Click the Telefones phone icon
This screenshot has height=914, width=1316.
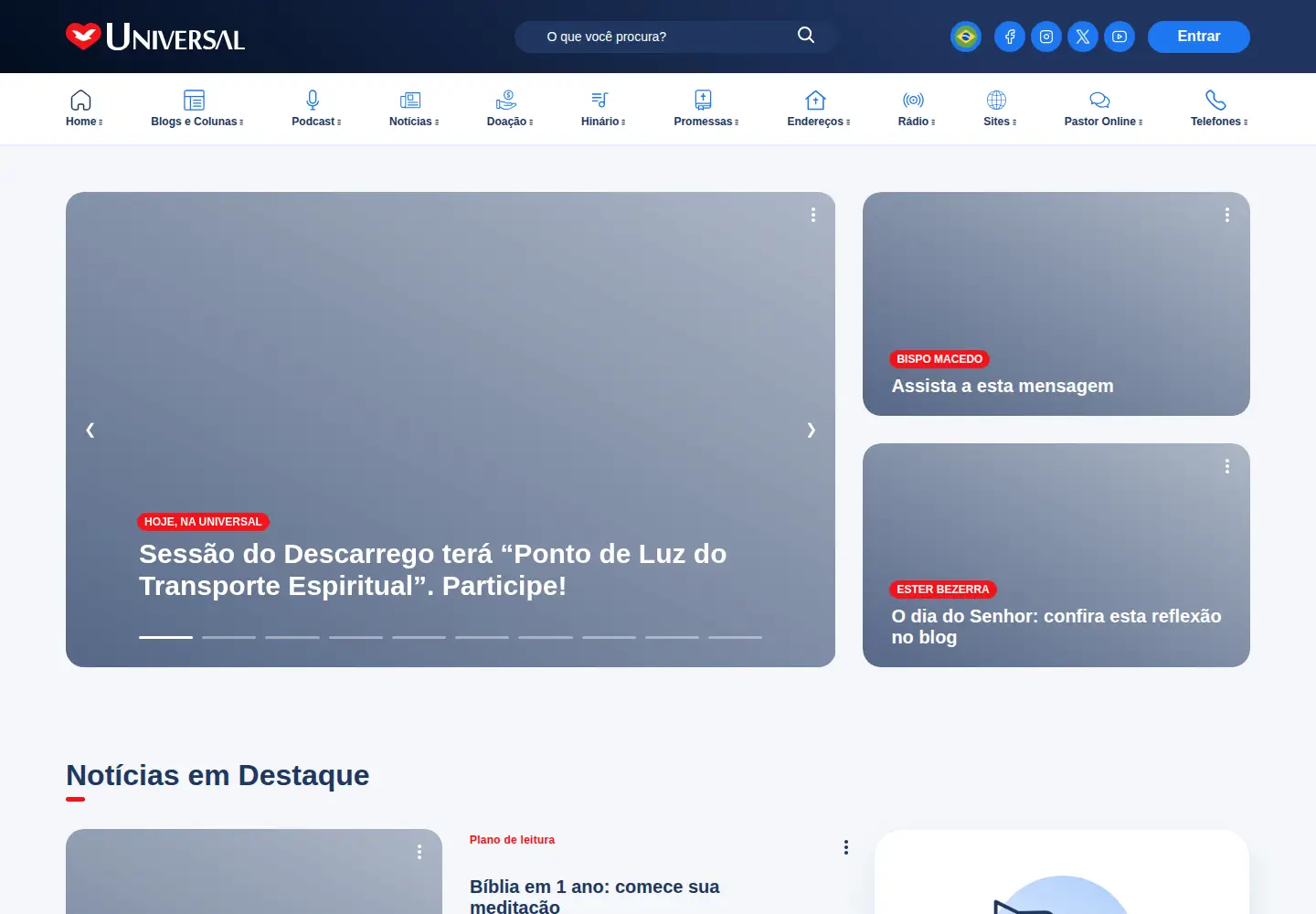tap(1215, 100)
